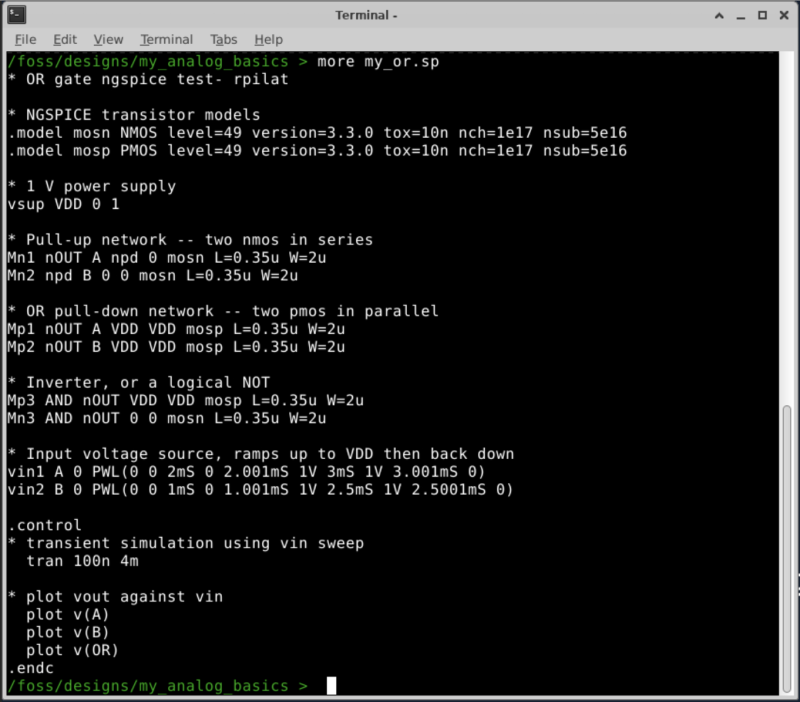Click the cursor block at the last prompt
The width and height of the screenshot is (800, 702).
click(x=332, y=686)
